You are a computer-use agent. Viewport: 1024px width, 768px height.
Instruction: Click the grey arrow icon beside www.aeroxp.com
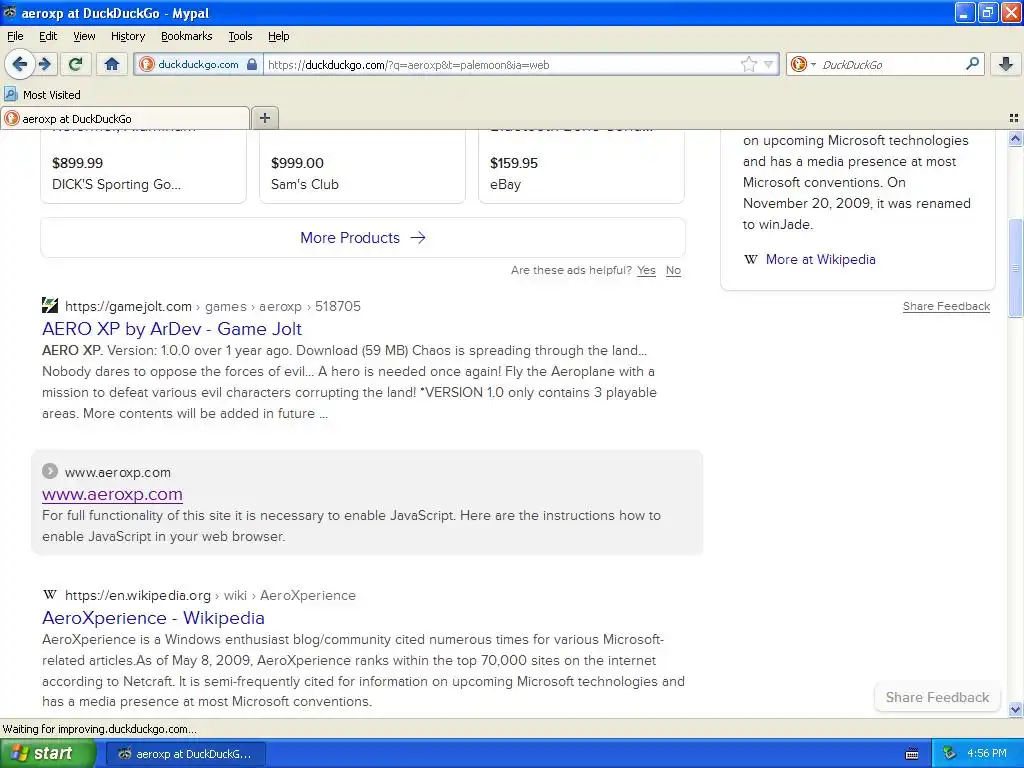[x=50, y=471]
